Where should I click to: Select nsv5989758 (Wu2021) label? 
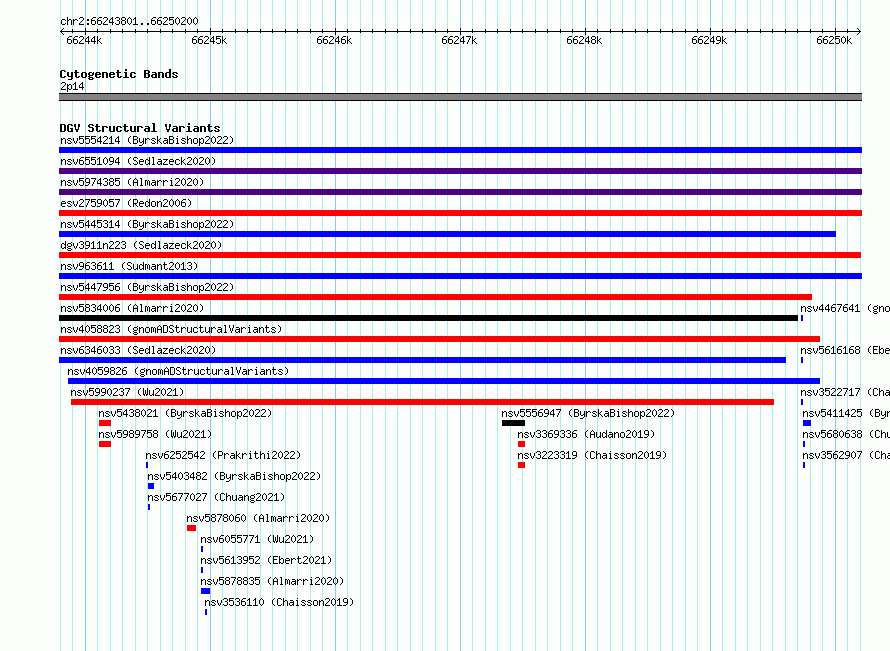(x=155, y=434)
